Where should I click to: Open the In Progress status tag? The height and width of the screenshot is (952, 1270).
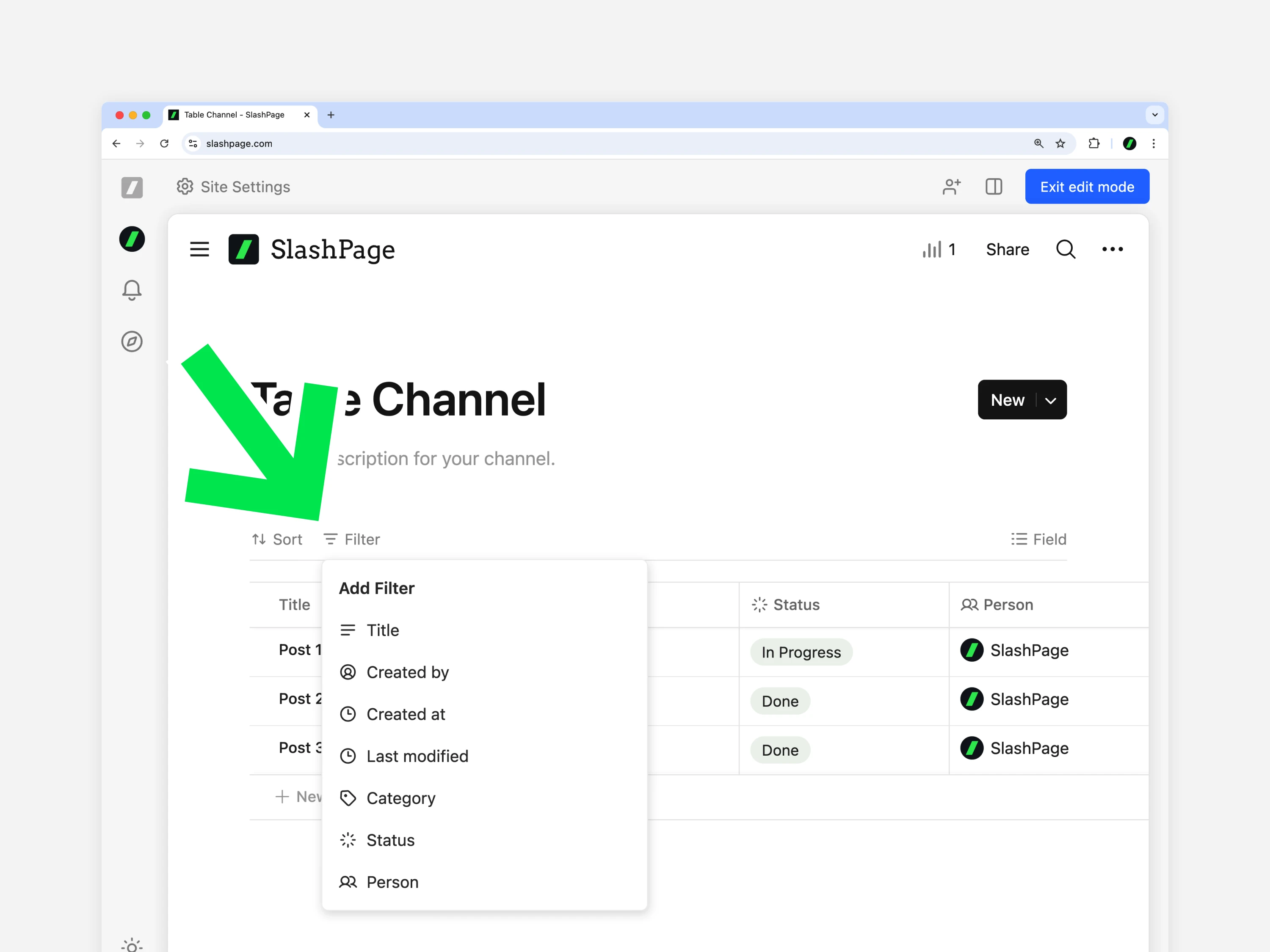tap(801, 652)
